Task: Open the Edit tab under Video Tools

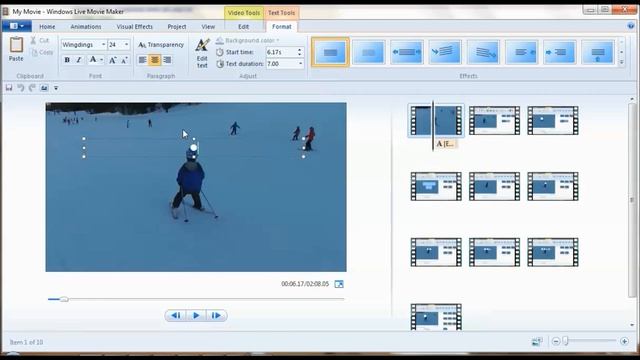Action: click(244, 27)
